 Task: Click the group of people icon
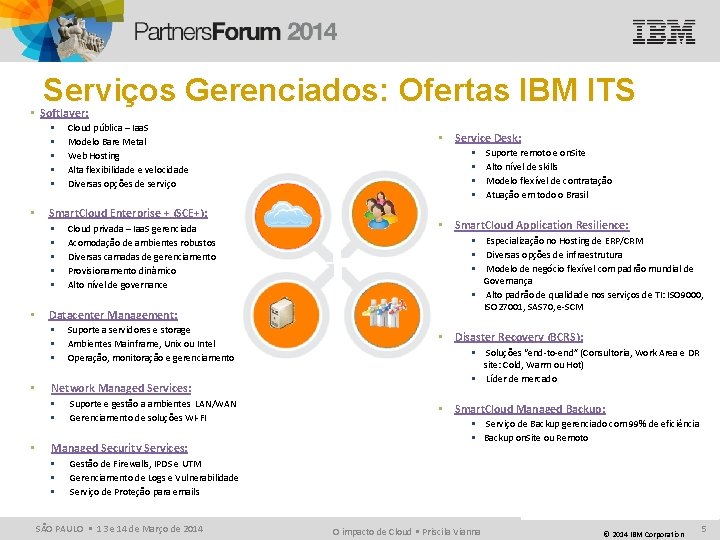[385, 213]
